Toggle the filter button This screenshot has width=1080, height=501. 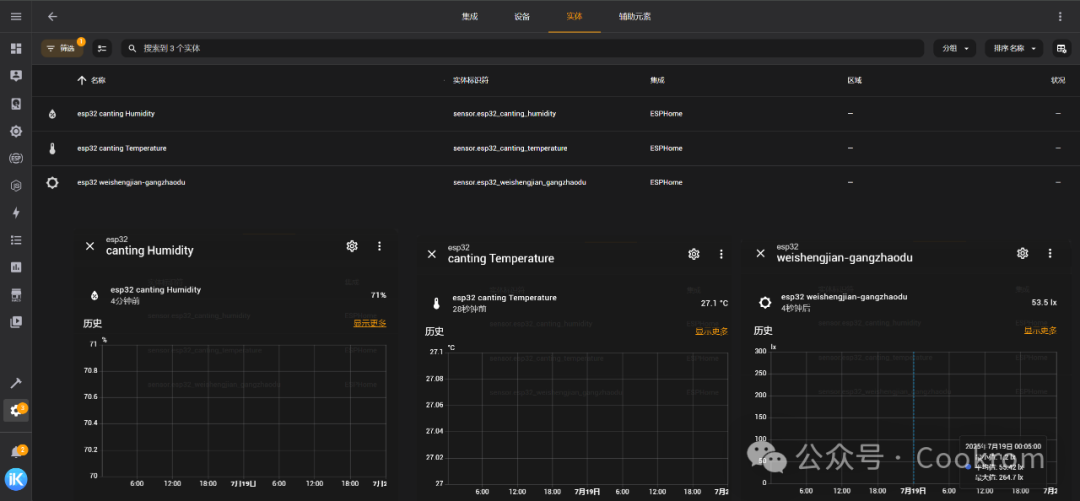pos(61,48)
